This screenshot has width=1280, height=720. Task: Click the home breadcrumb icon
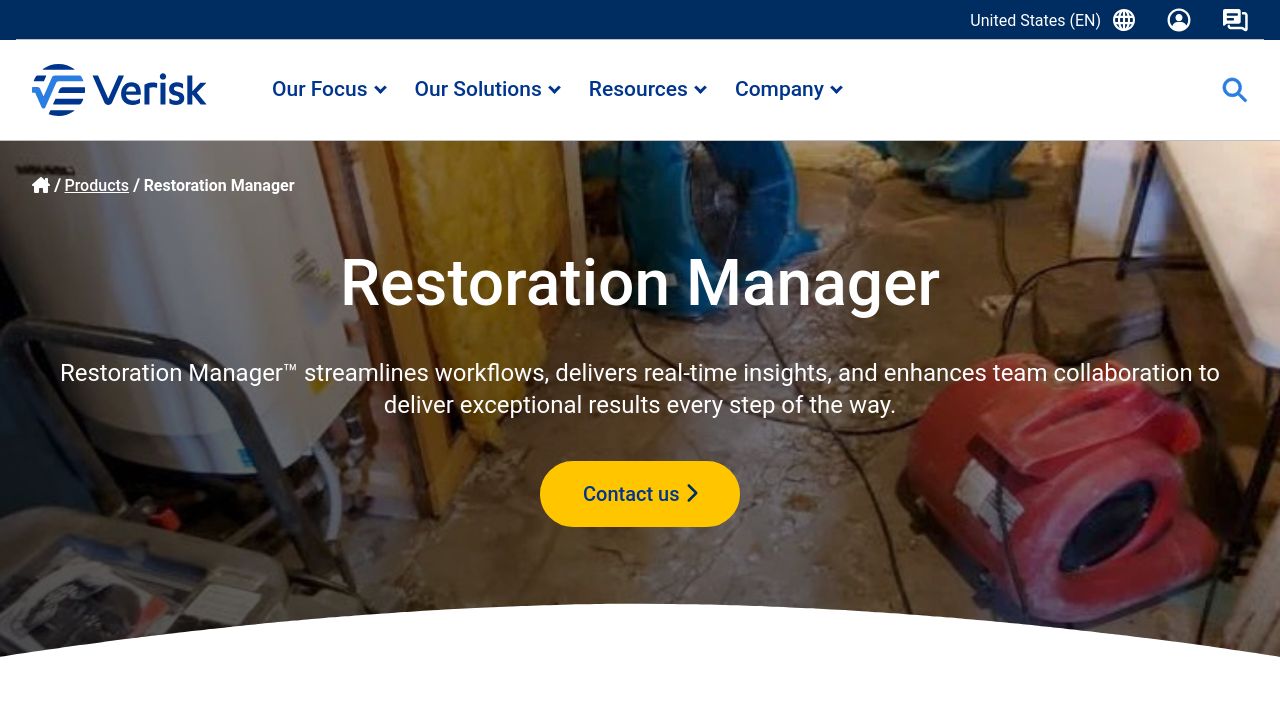point(41,184)
